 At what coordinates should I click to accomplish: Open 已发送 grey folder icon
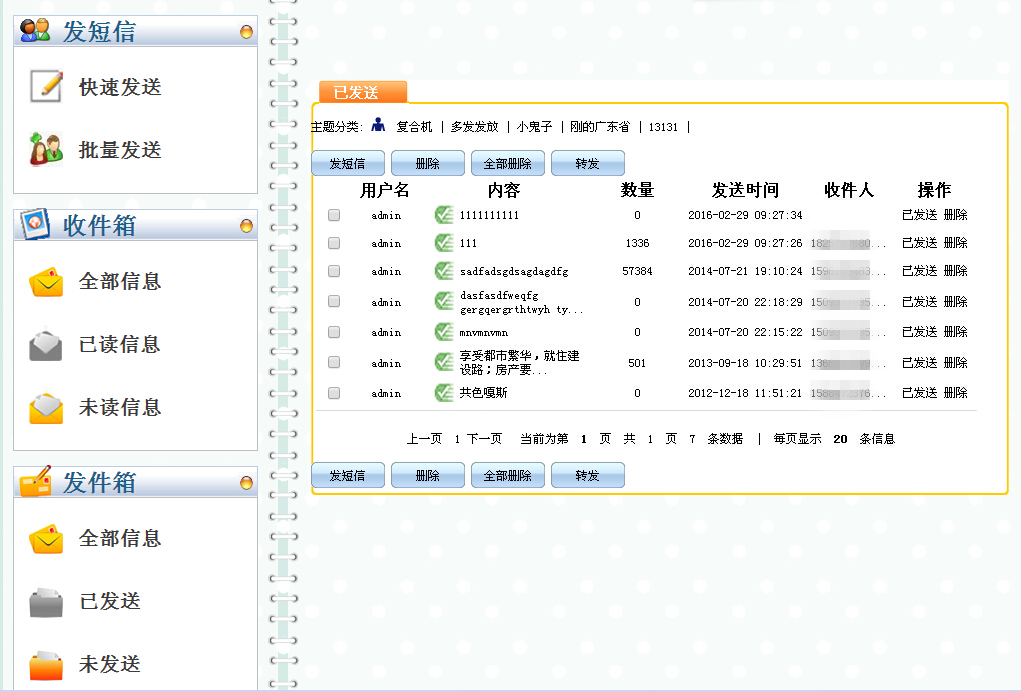(46, 602)
